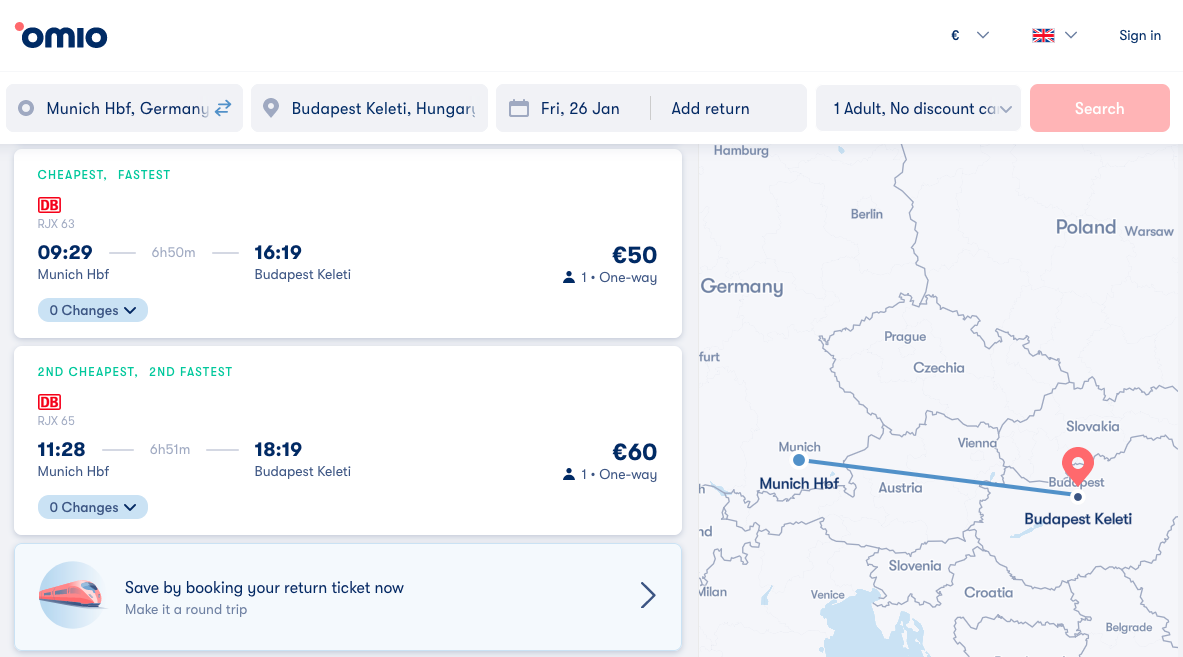The height and width of the screenshot is (657, 1183).
Task: Swap origin and destination stations
Action: 223,108
